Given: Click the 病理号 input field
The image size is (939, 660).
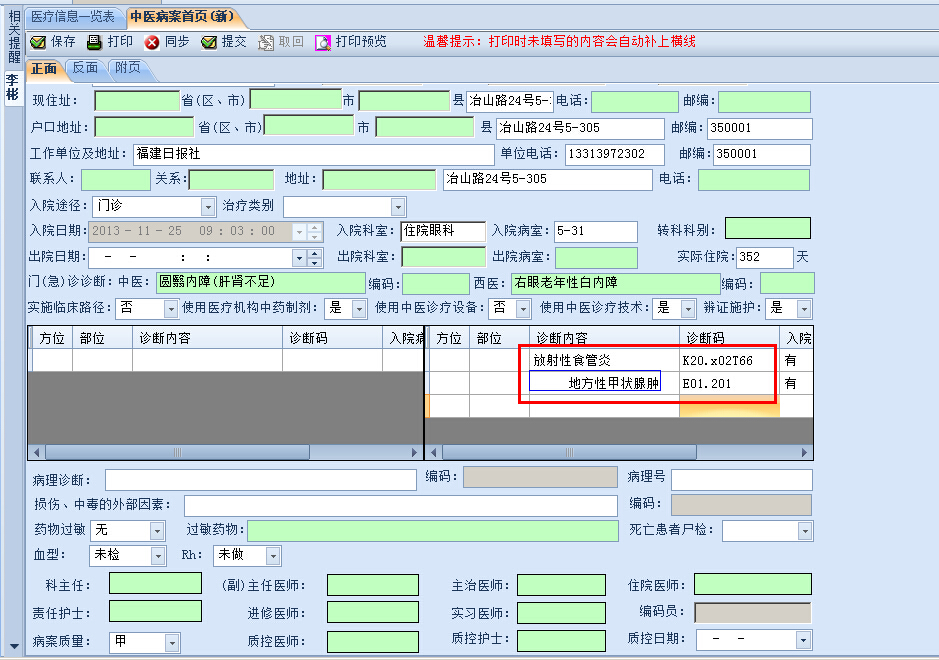Looking at the screenshot, I should [741, 480].
